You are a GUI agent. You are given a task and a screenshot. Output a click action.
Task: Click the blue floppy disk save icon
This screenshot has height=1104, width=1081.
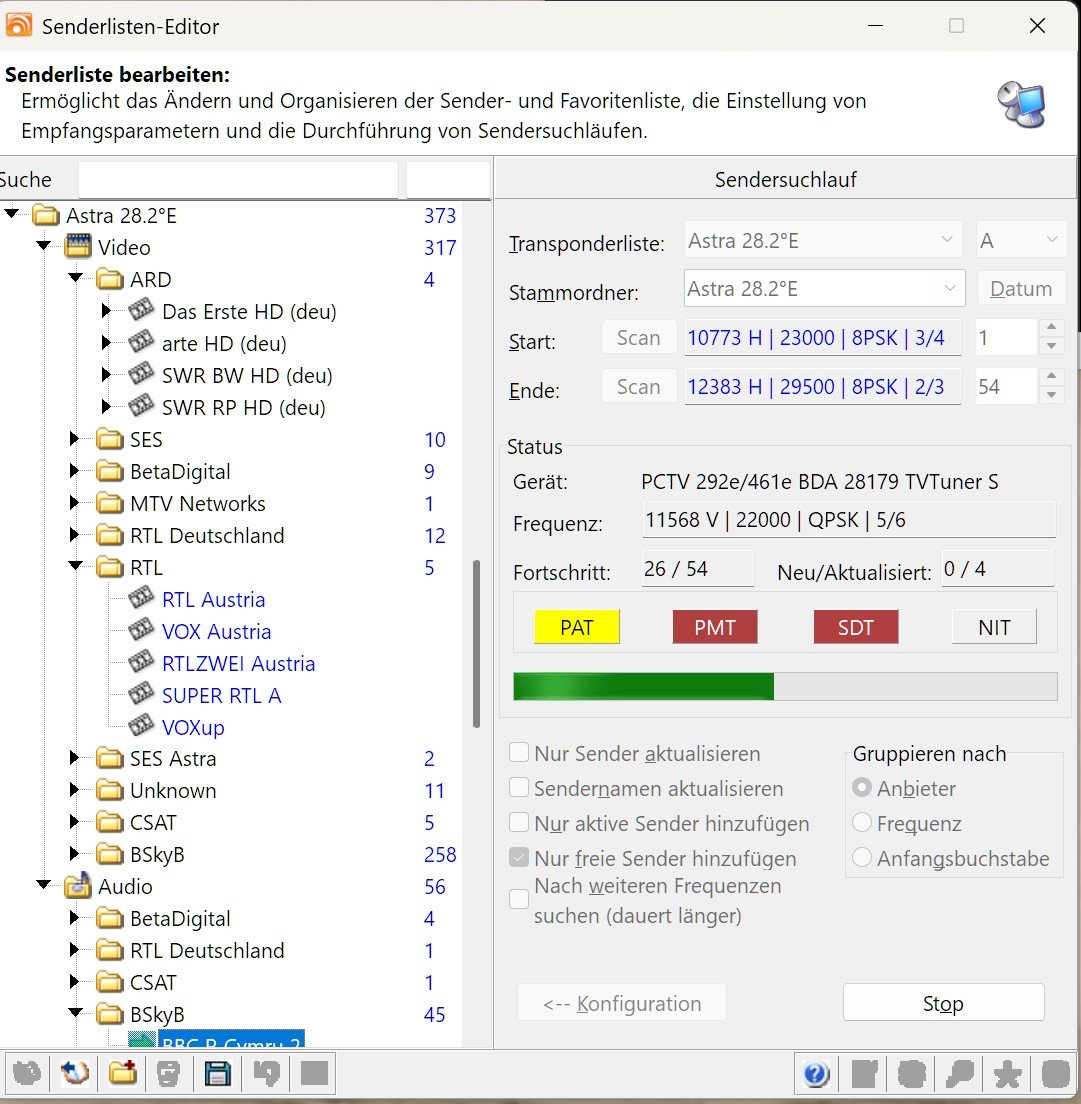pyautogui.click(x=217, y=1074)
